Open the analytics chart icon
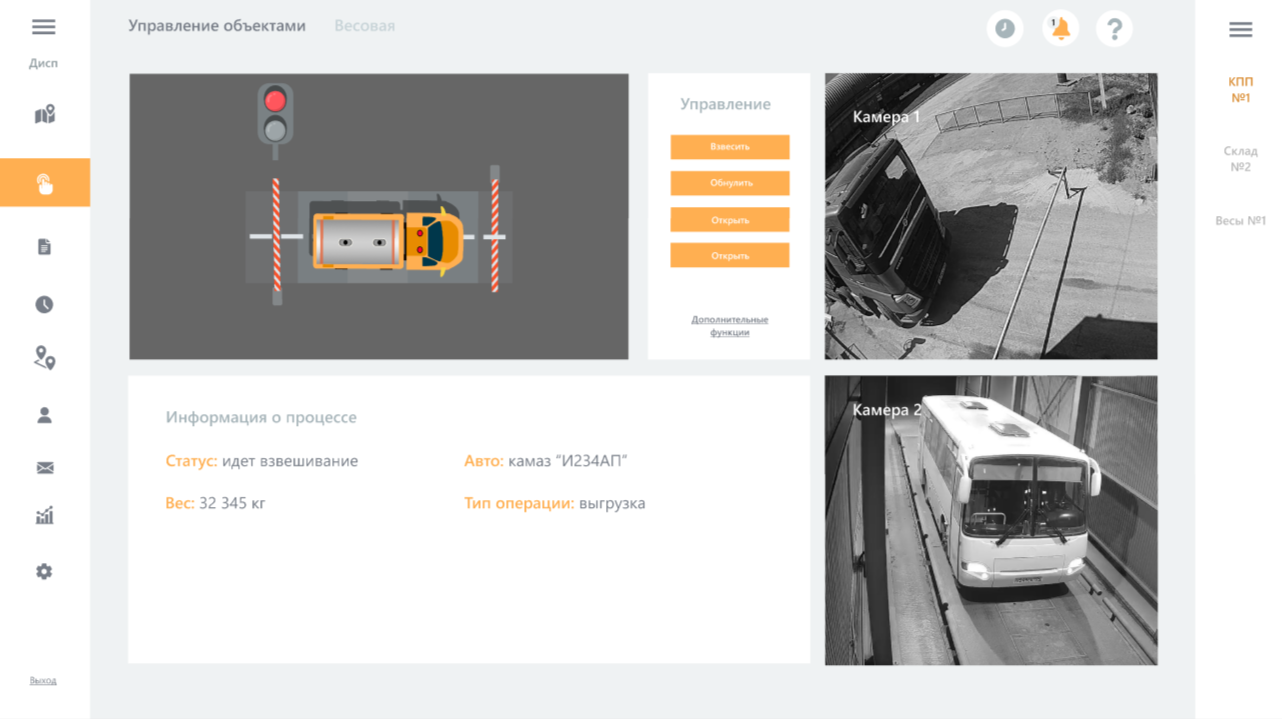1282x719 pixels. 44,516
